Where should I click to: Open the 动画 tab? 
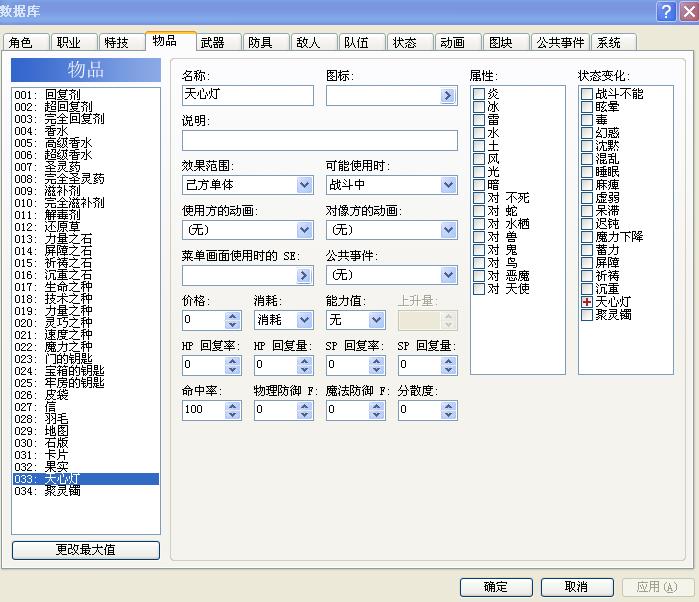tap(459, 42)
